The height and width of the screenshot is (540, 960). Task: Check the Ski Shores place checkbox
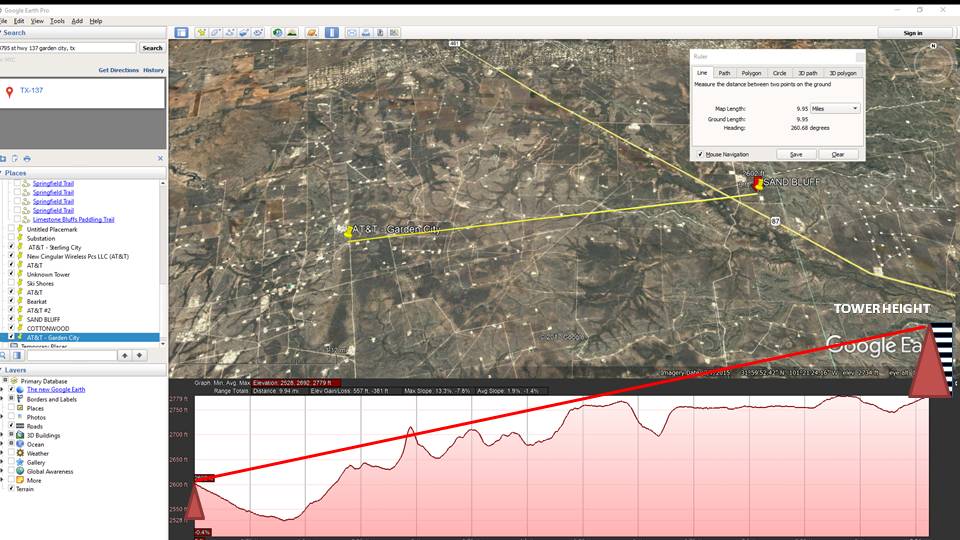[11, 283]
